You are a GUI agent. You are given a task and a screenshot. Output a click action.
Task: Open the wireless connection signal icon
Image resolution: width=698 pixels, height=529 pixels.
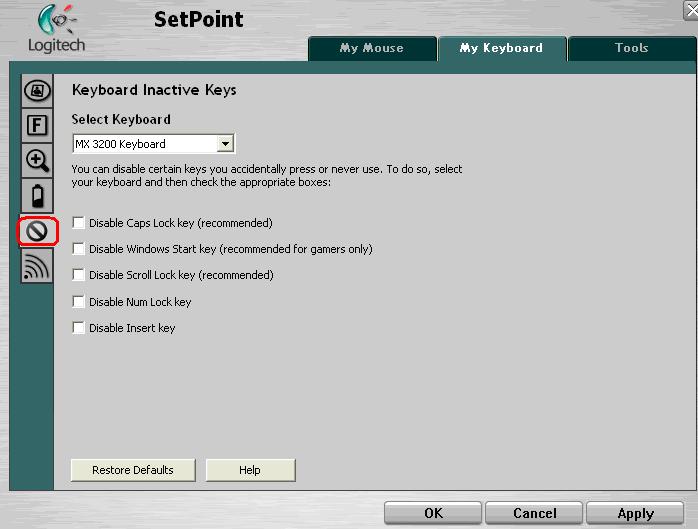click(x=37, y=266)
